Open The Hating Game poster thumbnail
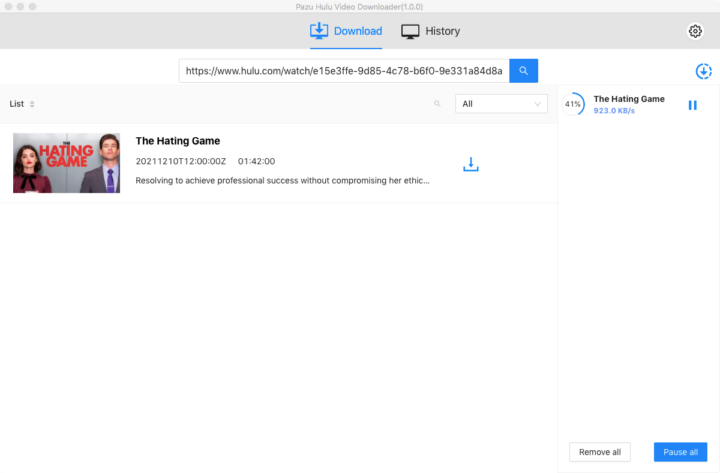 [x=66, y=163]
